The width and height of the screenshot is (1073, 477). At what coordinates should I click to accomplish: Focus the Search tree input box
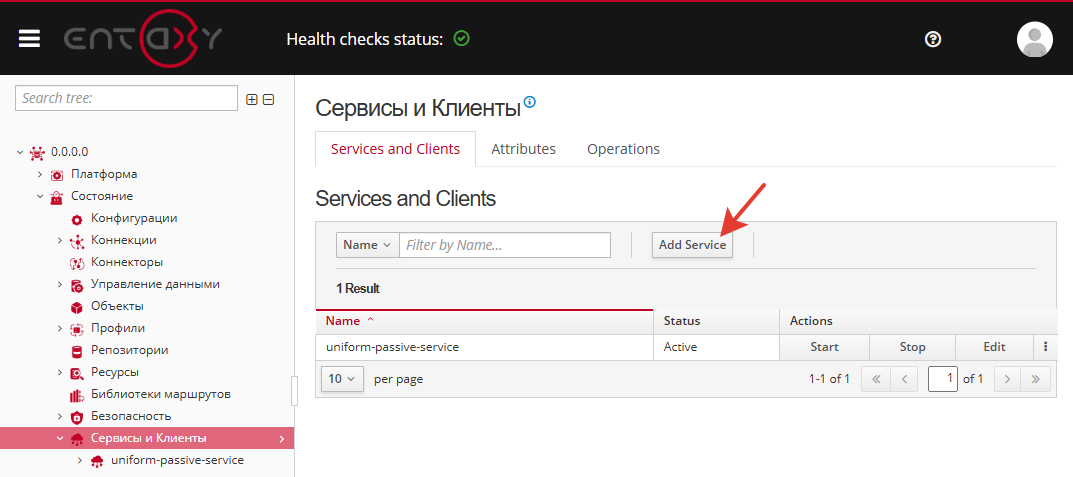[x=126, y=98]
